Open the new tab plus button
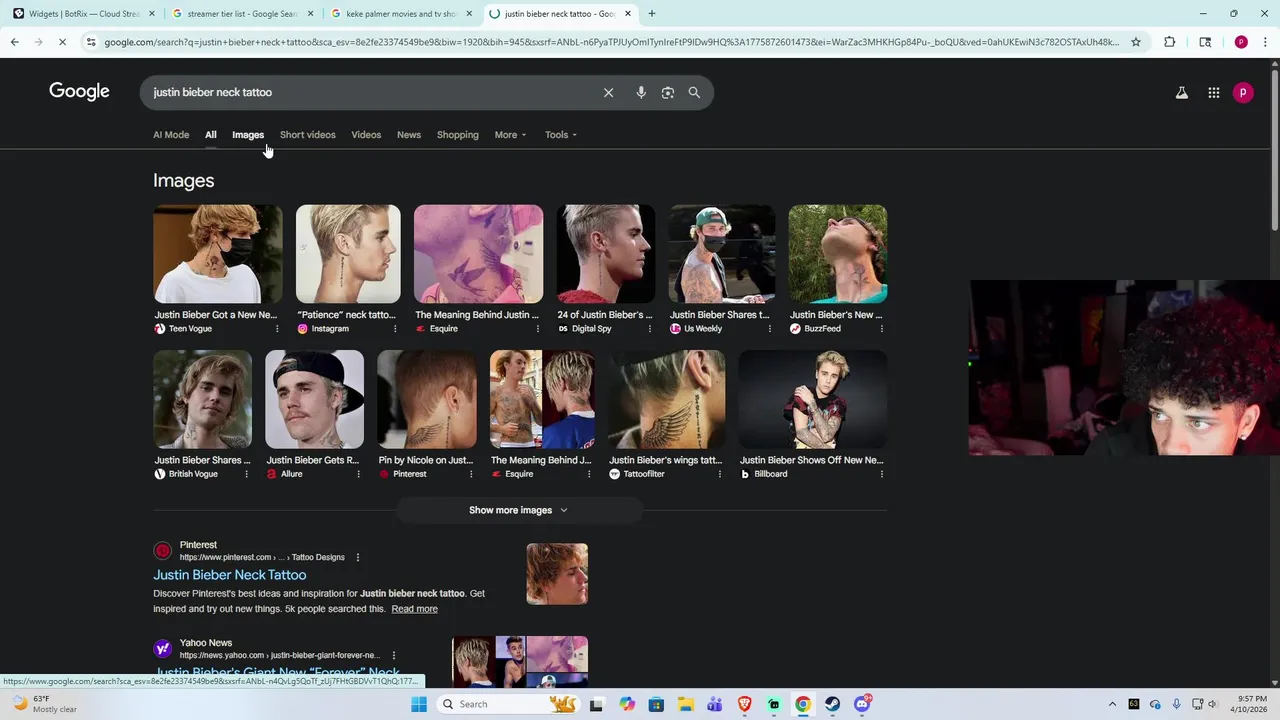Image resolution: width=1280 pixels, height=720 pixels. point(652,14)
